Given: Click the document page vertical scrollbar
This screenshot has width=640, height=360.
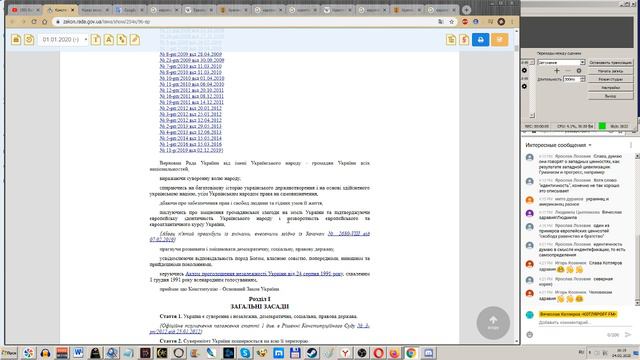Looking at the screenshot, I should 516,186.
